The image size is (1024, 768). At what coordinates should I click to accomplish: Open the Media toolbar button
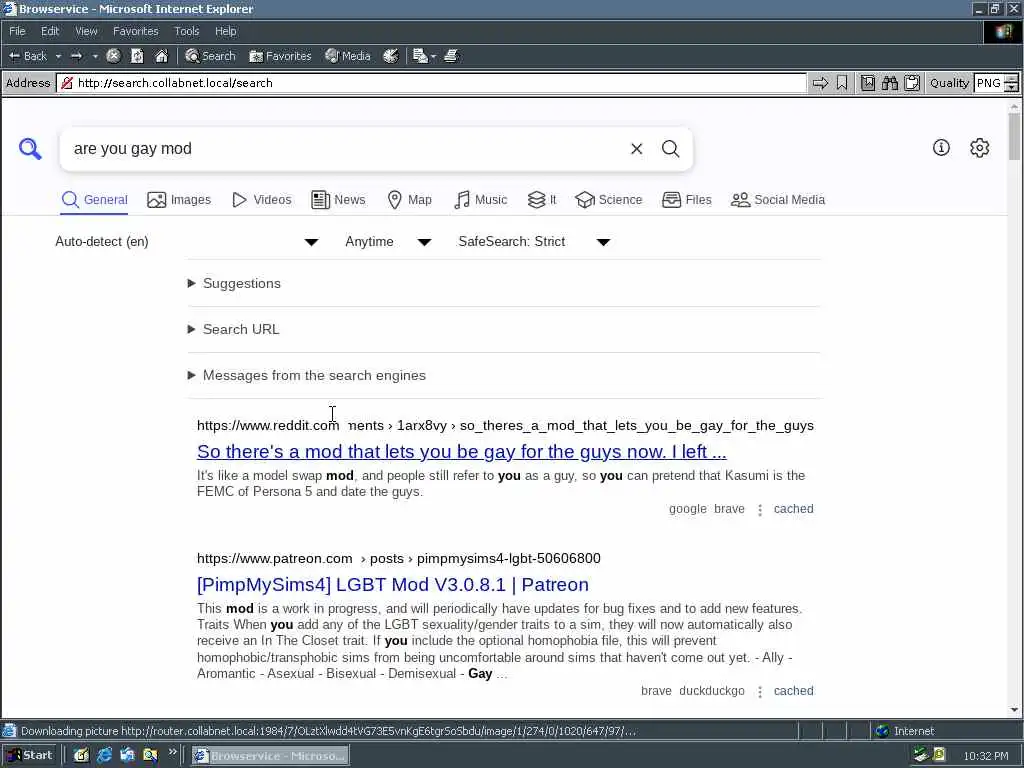(x=348, y=56)
